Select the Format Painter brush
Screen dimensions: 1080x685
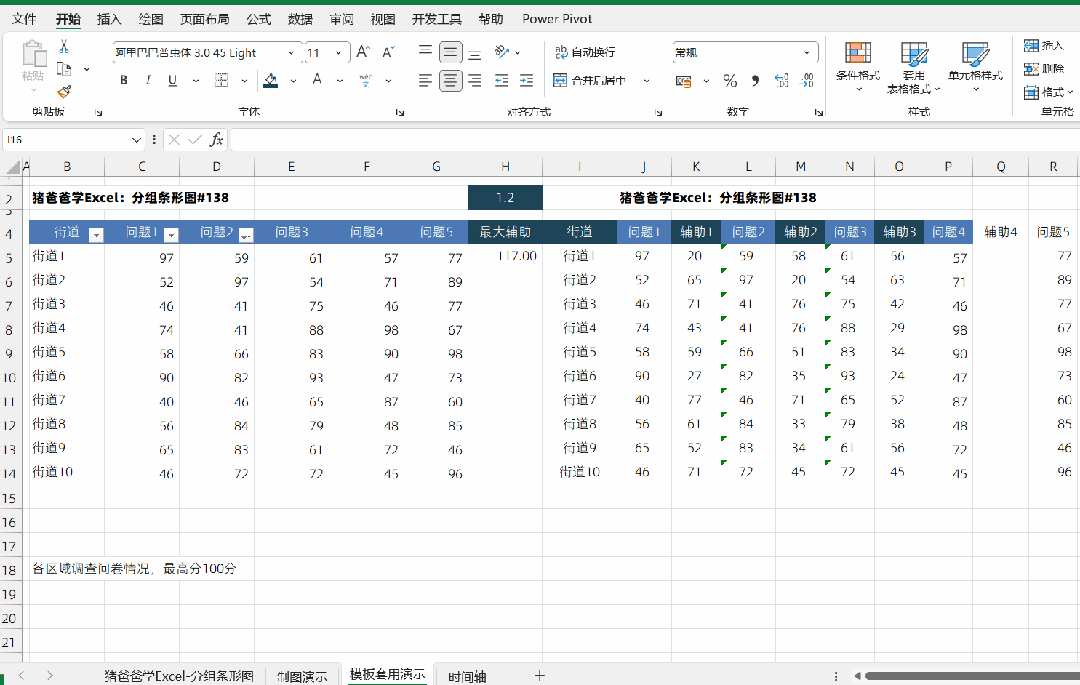(x=64, y=92)
